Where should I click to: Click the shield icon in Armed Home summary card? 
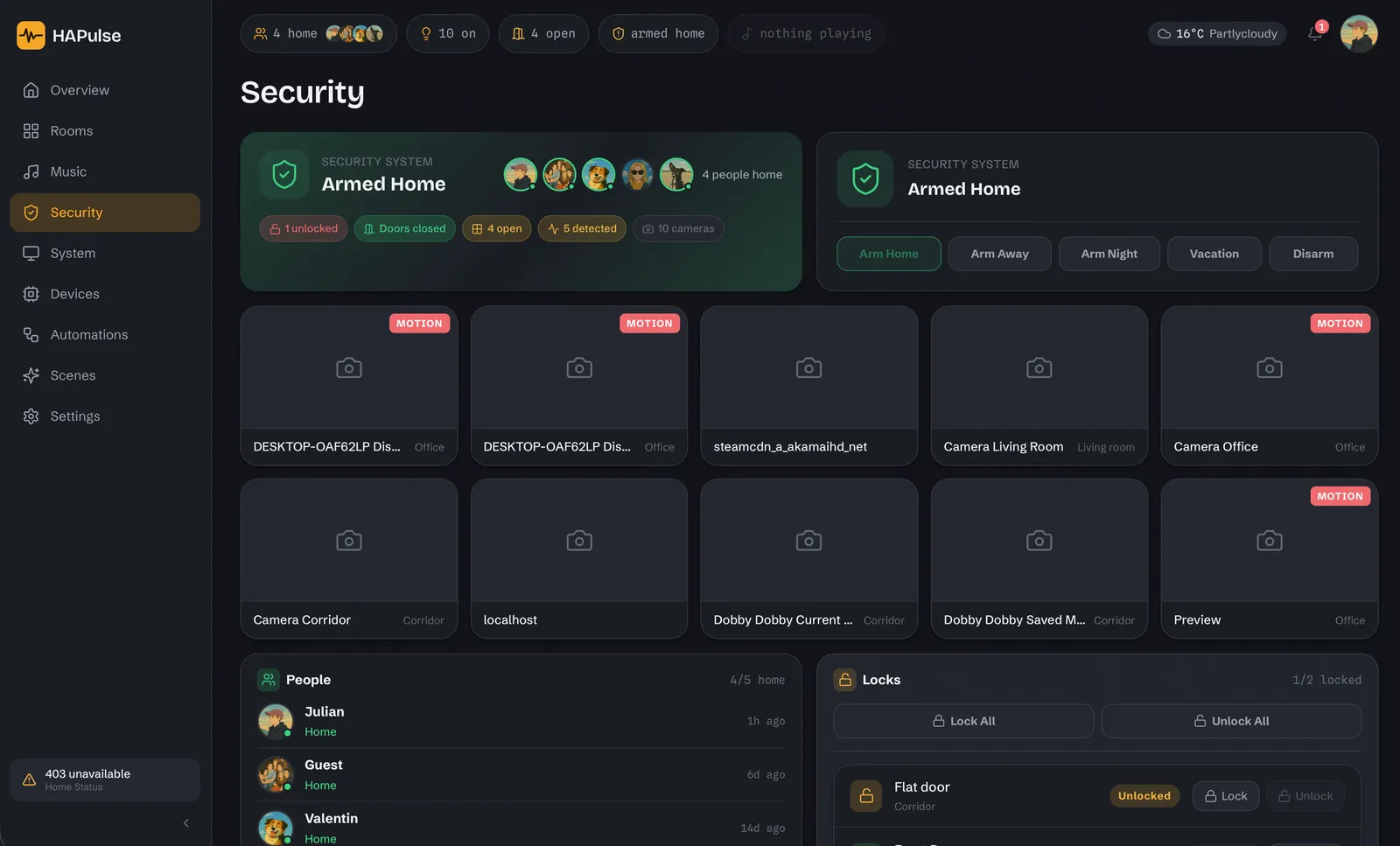pos(284,174)
